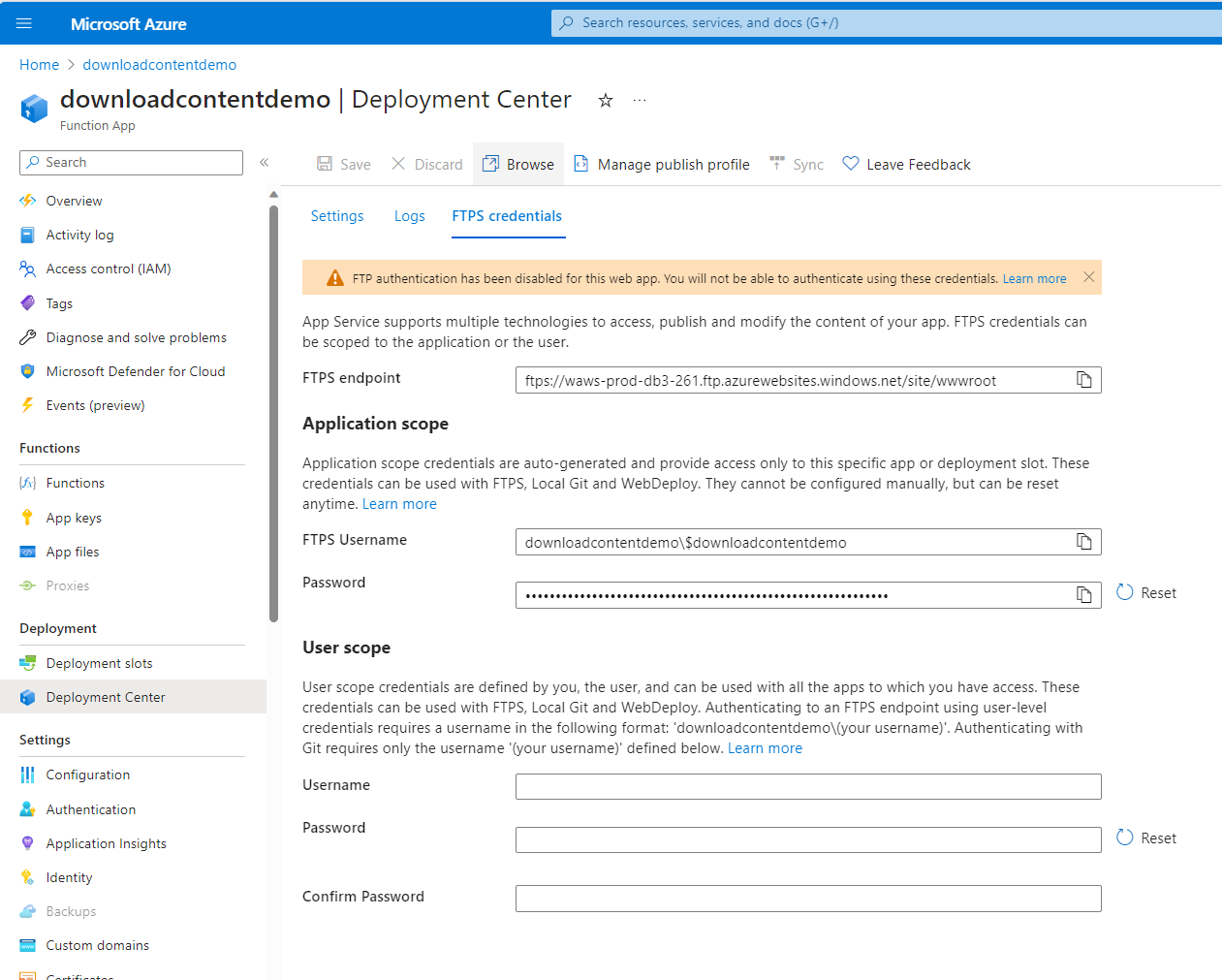Focus the sidebar Search box
Viewport: 1222px width, 980px height.
131,163
